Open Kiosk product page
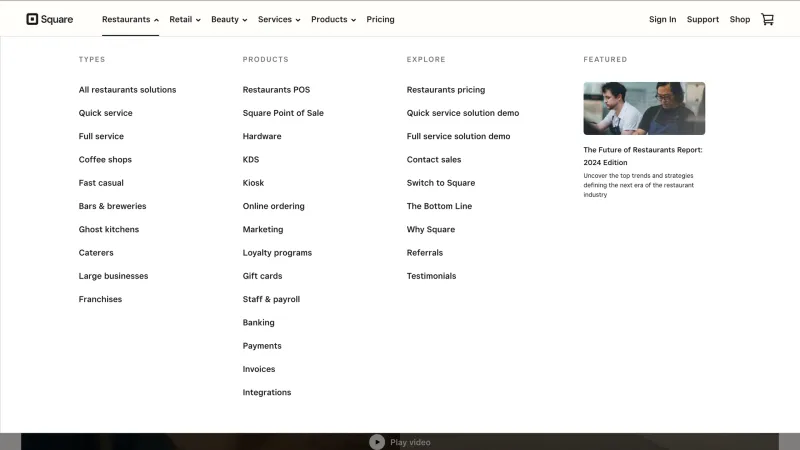Viewport: 800px width, 450px height. [253, 183]
